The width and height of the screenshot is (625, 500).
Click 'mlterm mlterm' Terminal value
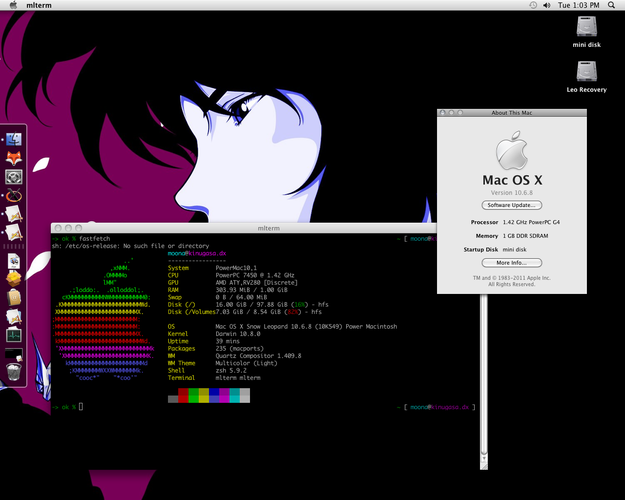[x=238, y=378]
